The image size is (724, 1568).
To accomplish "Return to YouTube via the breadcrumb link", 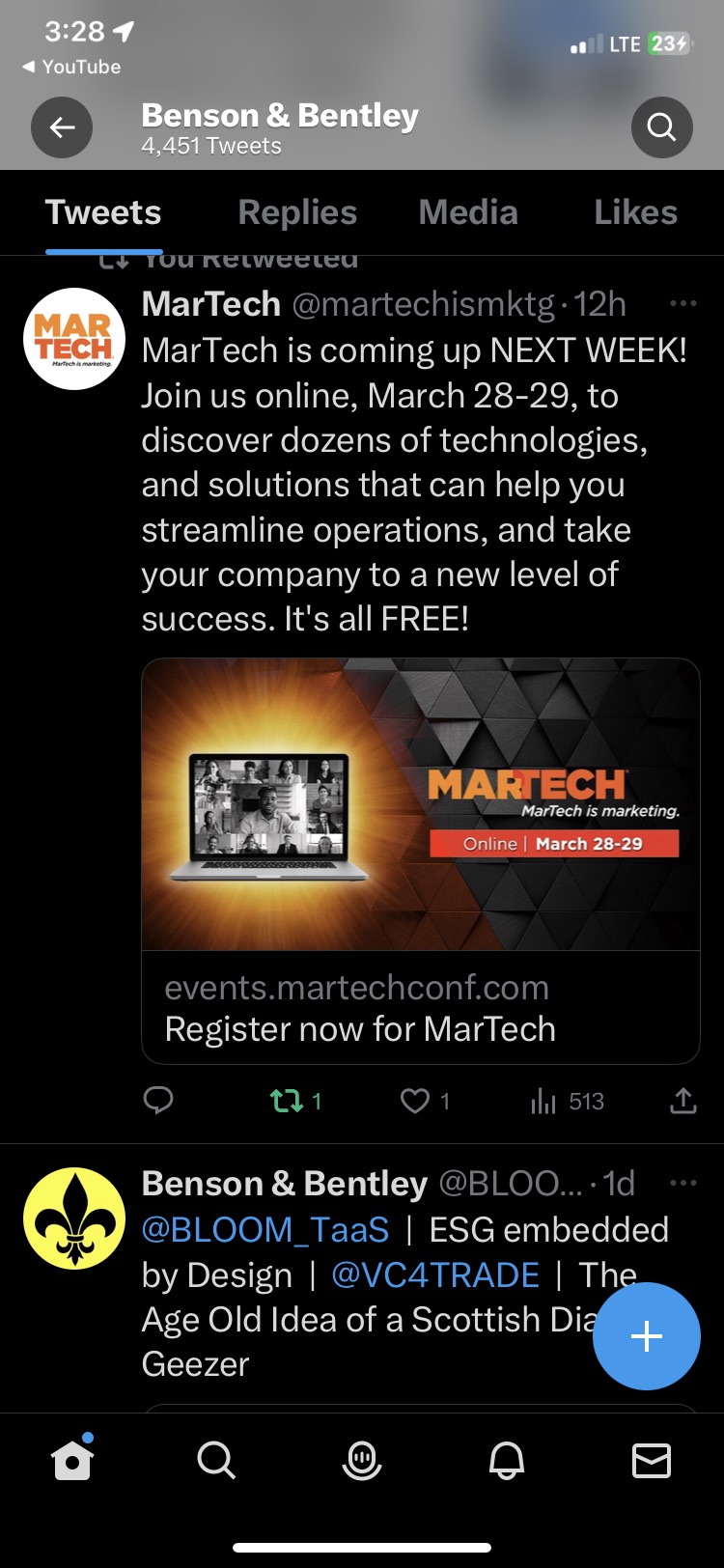I will coord(71,67).
